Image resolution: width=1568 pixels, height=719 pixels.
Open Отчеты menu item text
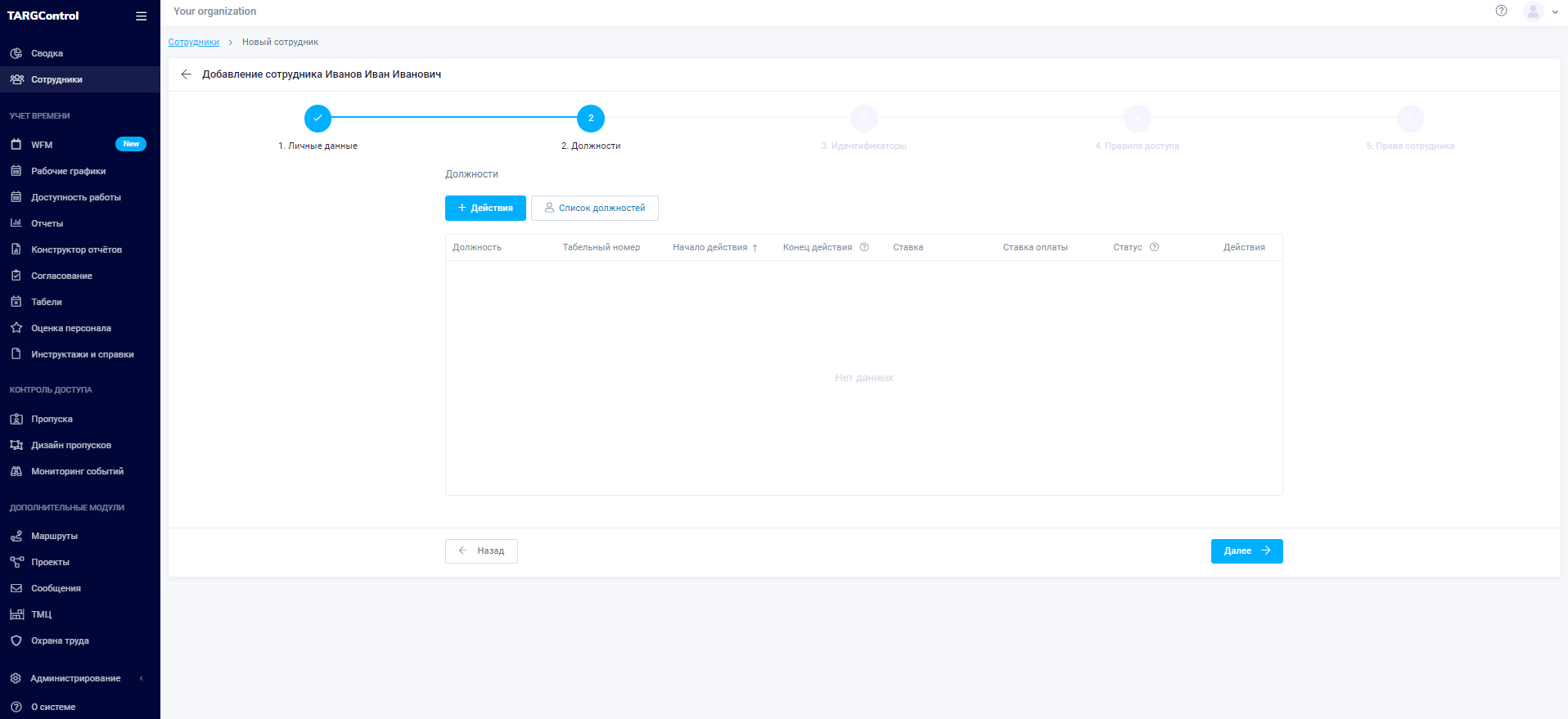click(47, 224)
